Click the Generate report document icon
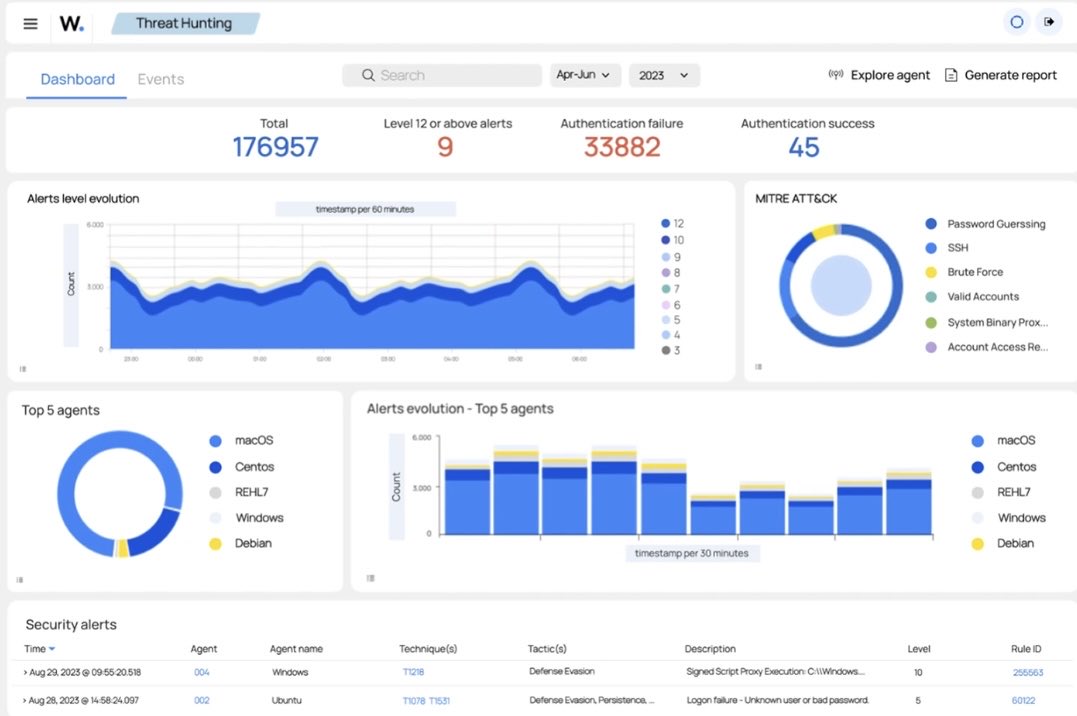This screenshot has width=1077, height=716. point(951,75)
